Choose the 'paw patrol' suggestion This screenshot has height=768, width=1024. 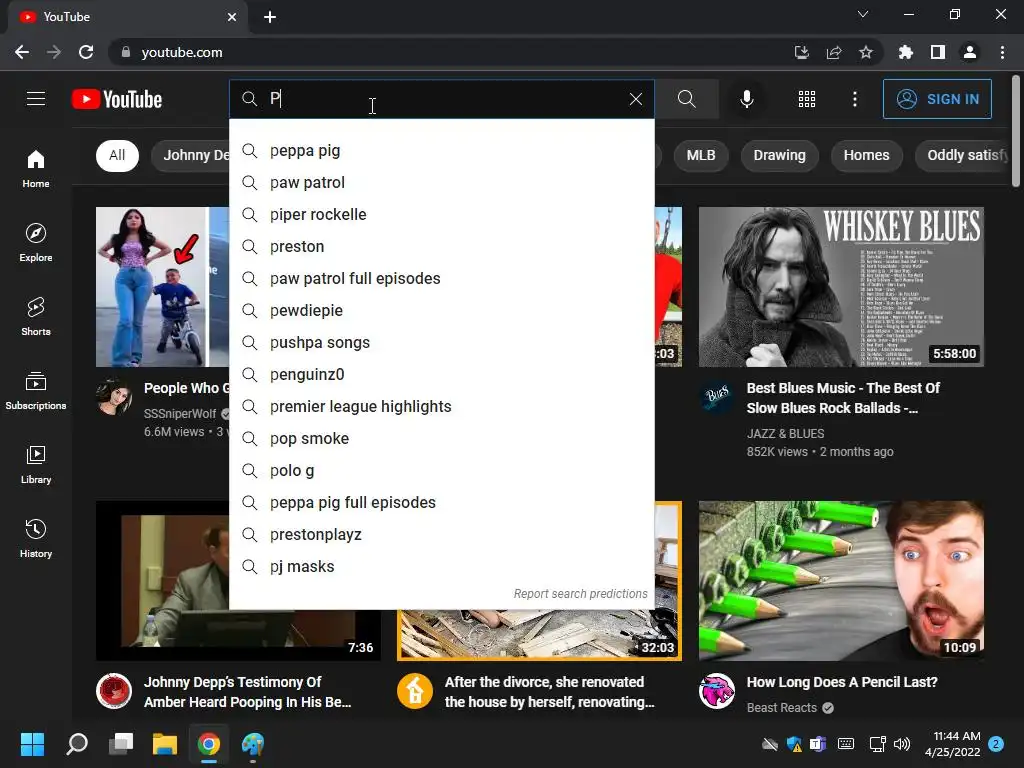441,183
